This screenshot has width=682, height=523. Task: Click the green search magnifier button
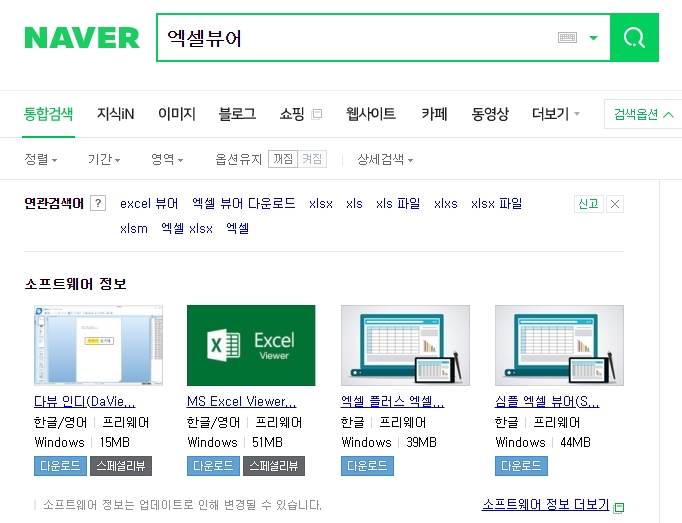634,37
